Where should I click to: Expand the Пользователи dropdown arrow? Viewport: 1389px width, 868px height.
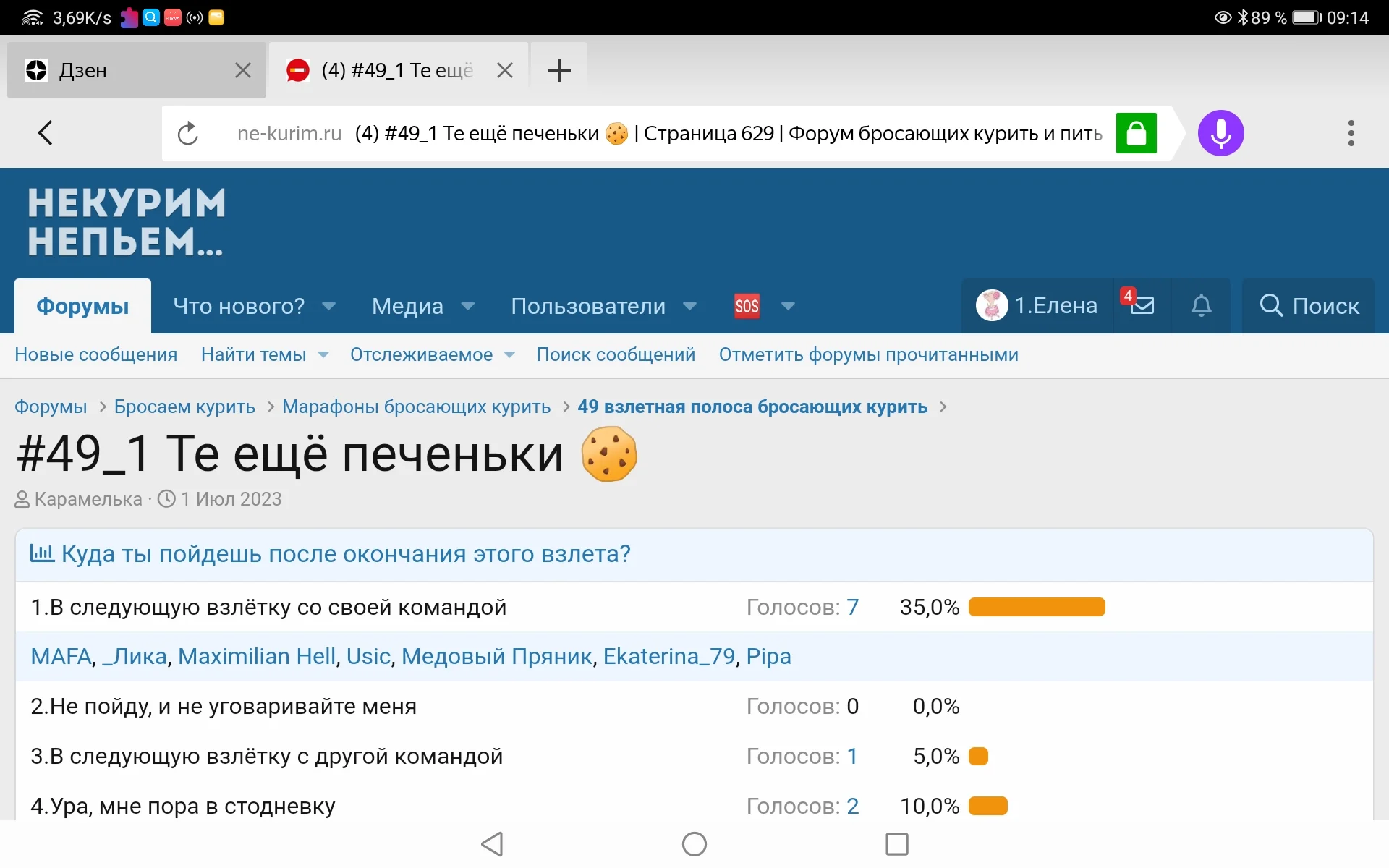690,306
